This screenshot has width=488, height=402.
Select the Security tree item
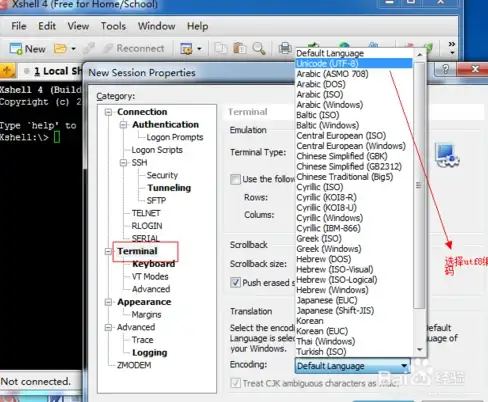click(162, 175)
